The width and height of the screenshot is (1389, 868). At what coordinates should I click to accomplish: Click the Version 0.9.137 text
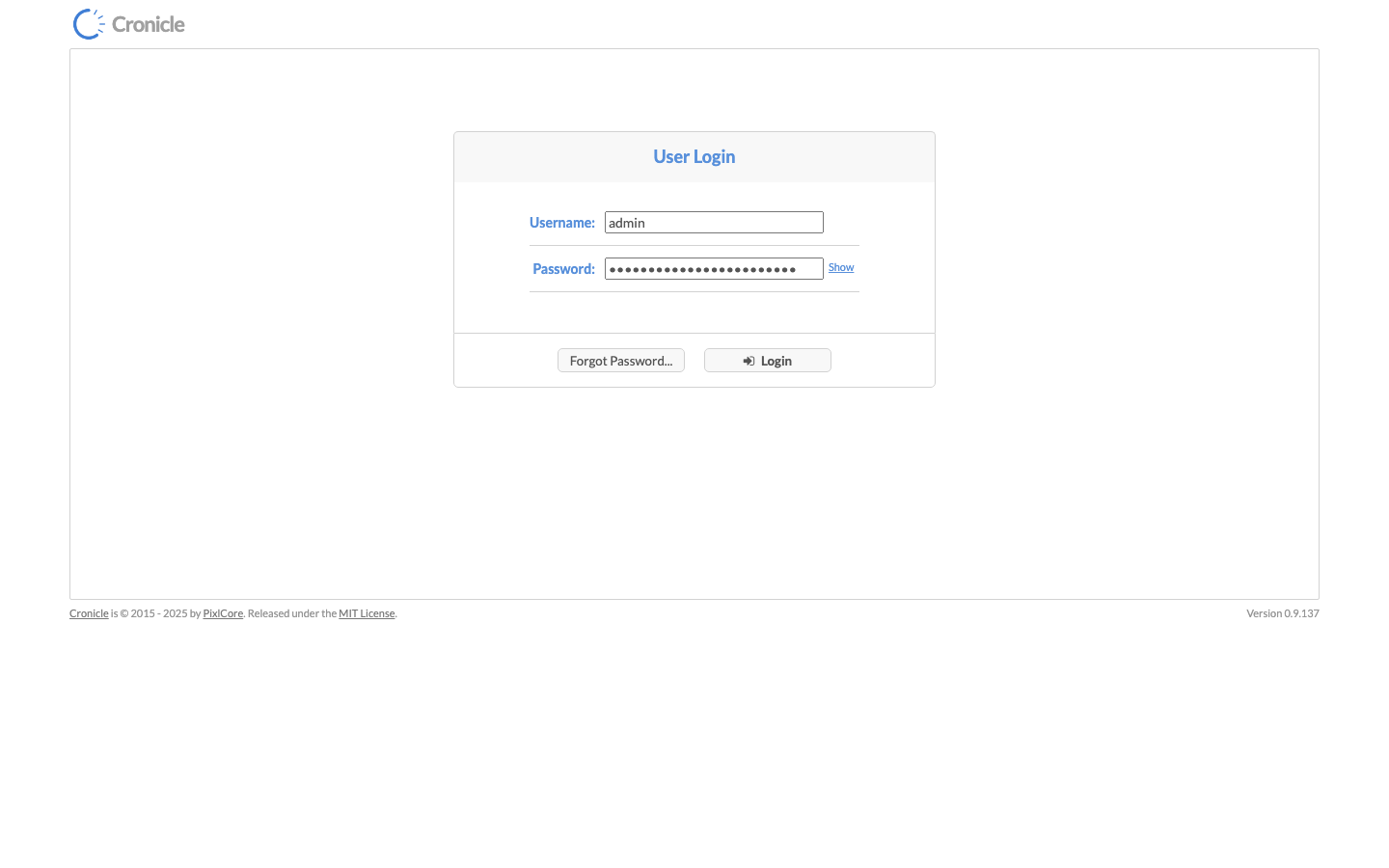tap(1283, 613)
